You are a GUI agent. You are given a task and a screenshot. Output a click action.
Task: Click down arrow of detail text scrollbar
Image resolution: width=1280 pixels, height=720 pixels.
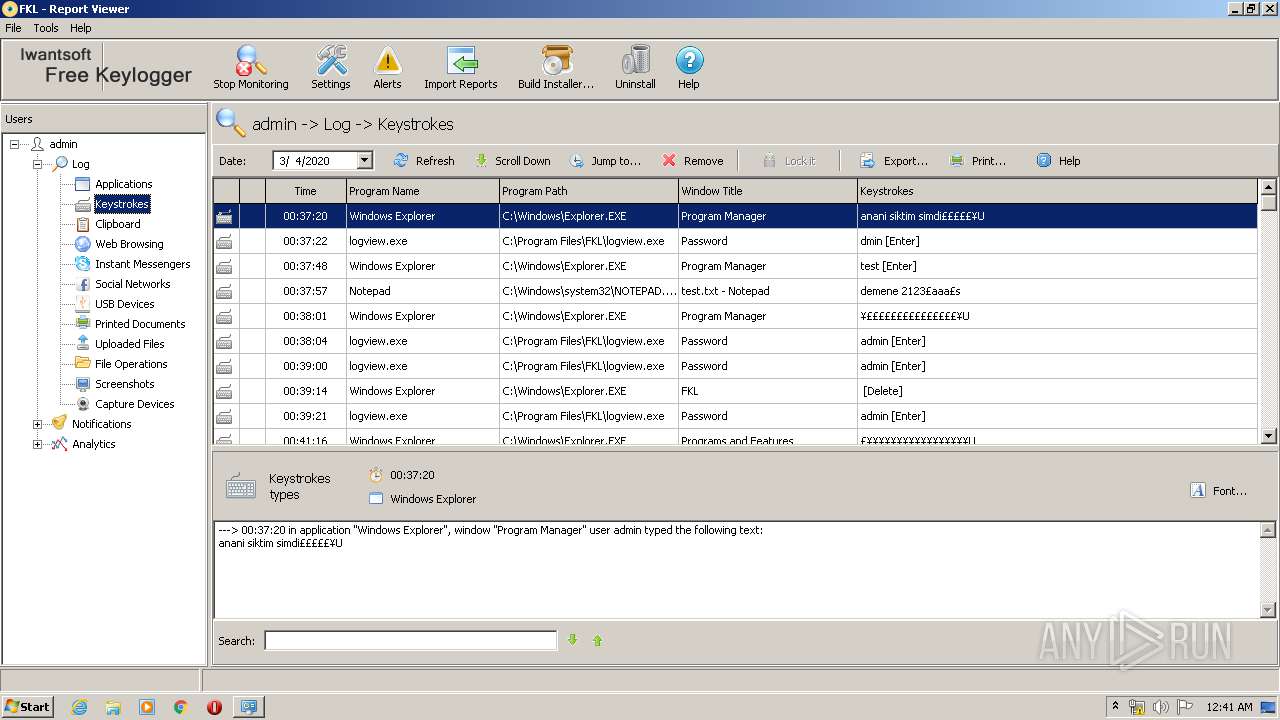tap(1268, 610)
